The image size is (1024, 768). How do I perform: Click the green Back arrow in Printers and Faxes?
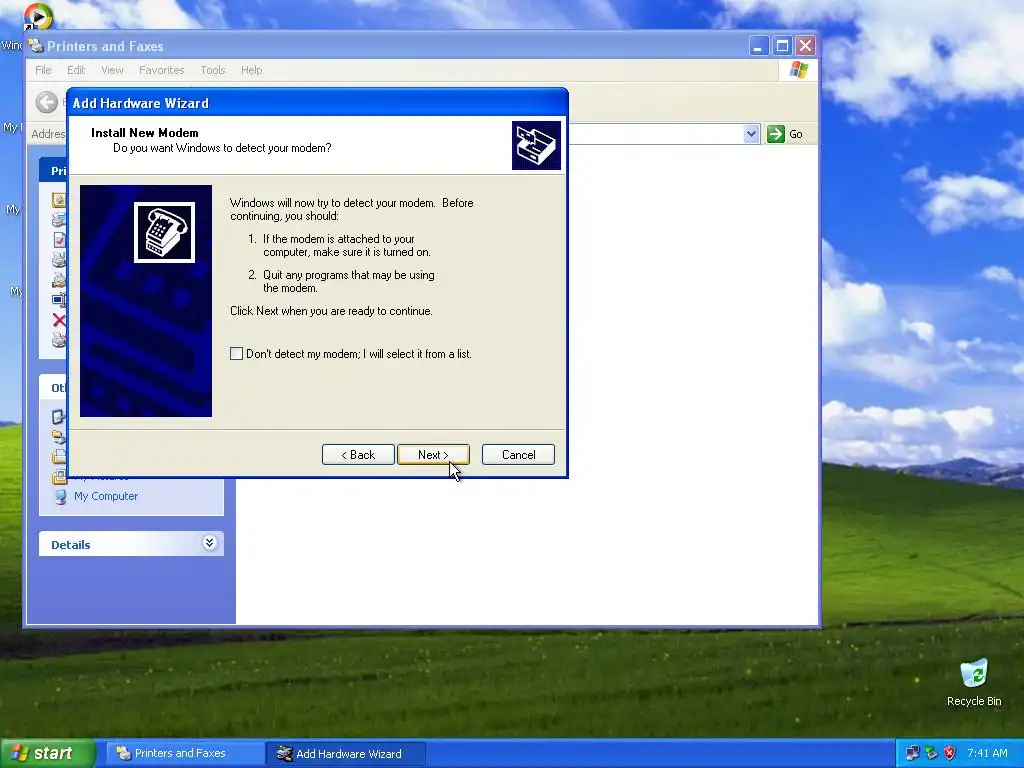click(46, 102)
